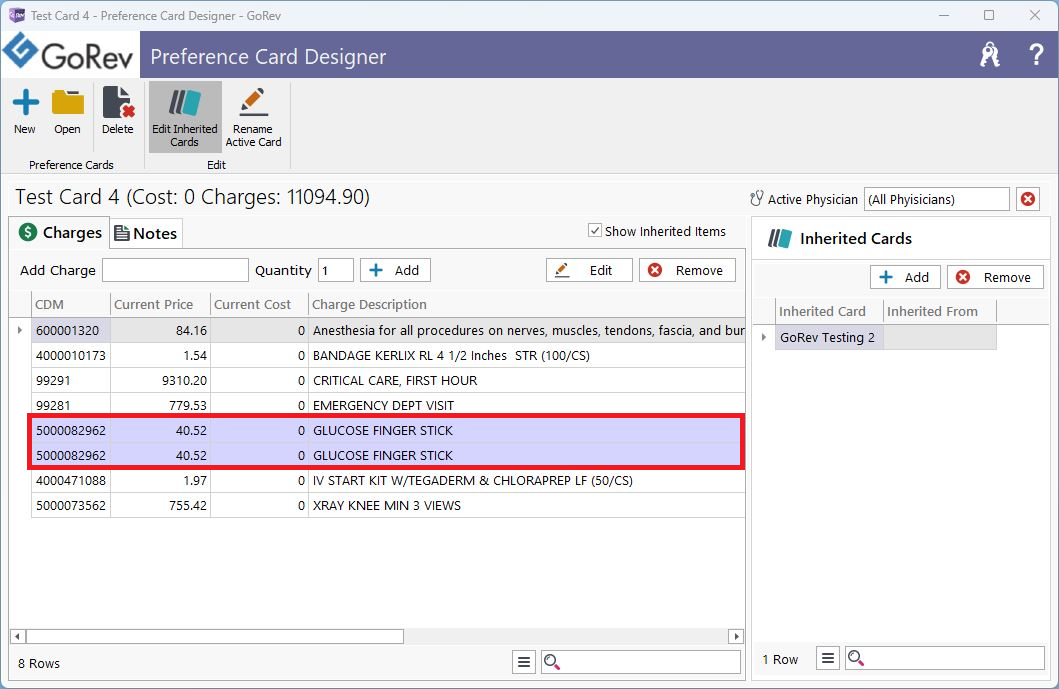Click the scroll right arrow
Viewport: 1059px width, 689px height.
tap(736, 636)
